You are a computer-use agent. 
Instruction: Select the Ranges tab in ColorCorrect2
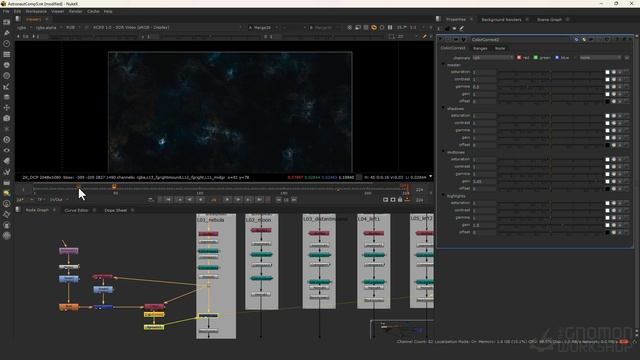coord(480,49)
